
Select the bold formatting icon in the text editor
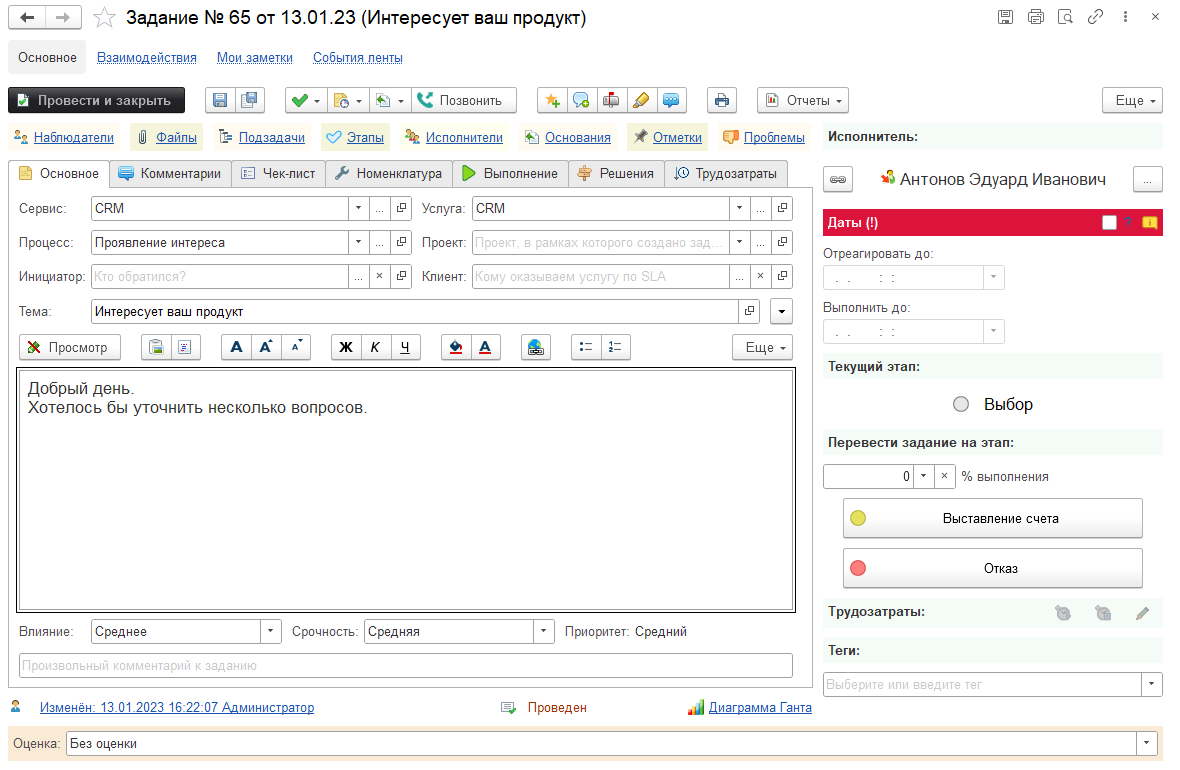click(x=345, y=347)
